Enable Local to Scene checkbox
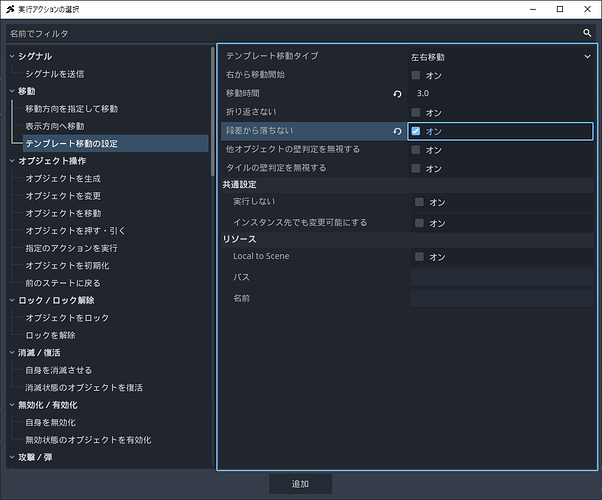 tap(419, 257)
